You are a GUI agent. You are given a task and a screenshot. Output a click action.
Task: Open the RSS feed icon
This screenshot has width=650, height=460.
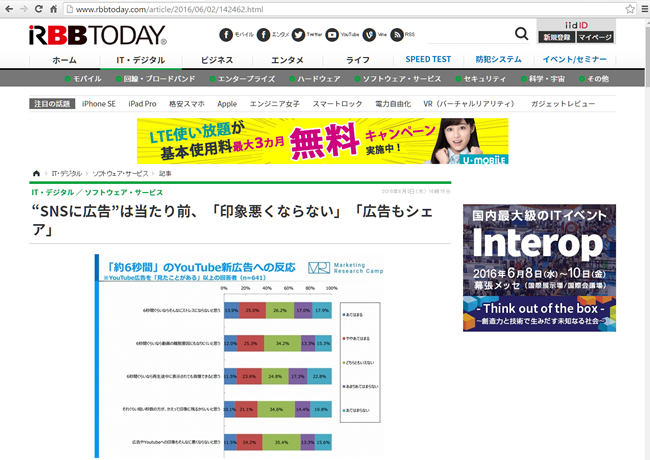pyautogui.click(x=397, y=34)
